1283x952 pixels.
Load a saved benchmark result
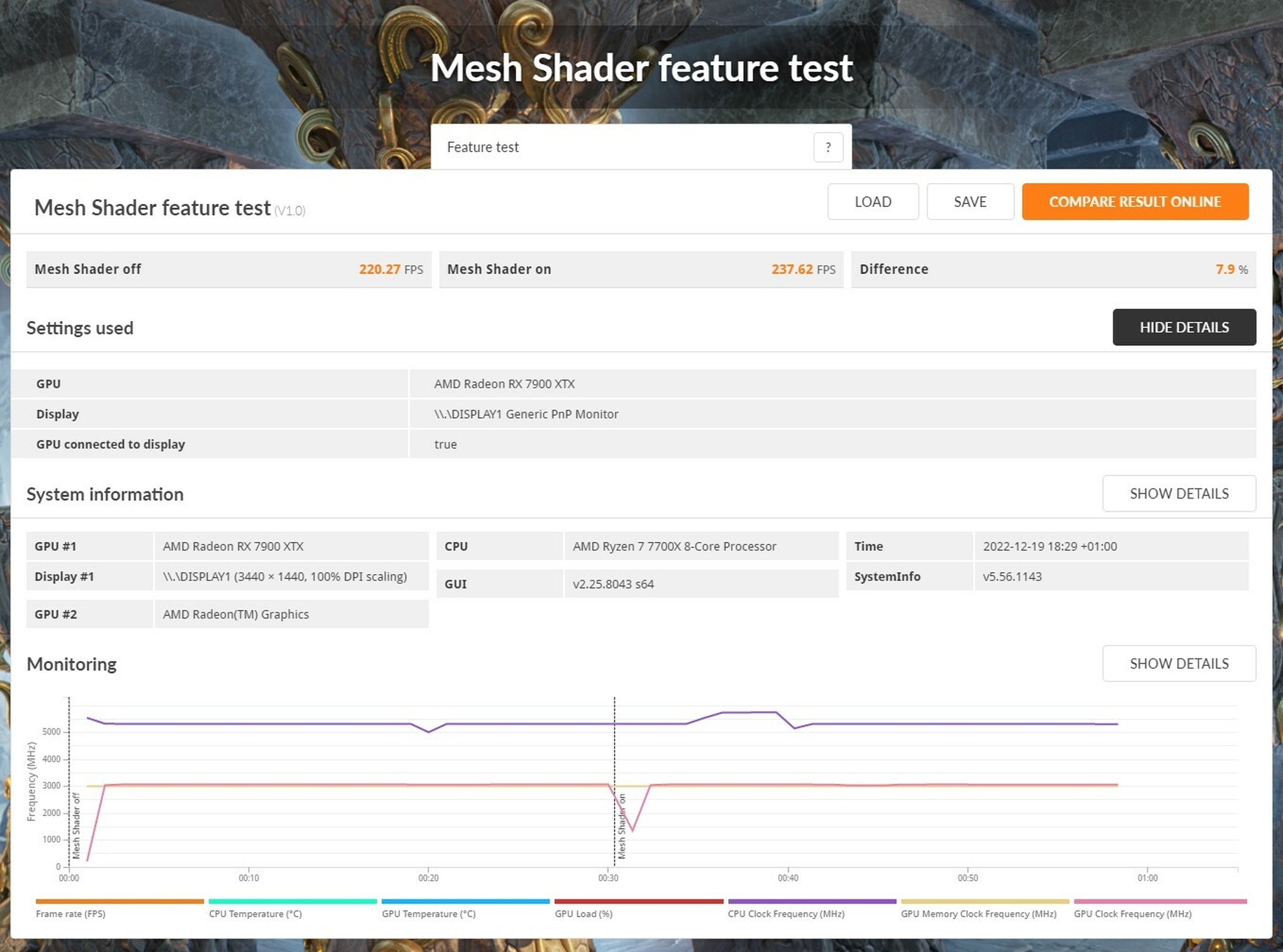click(x=873, y=202)
